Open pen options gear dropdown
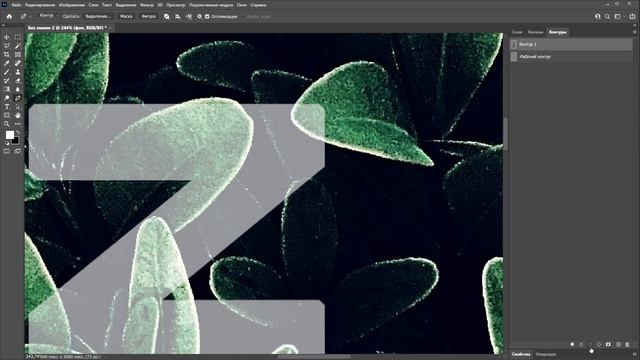640x360 pixels. click(200, 17)
